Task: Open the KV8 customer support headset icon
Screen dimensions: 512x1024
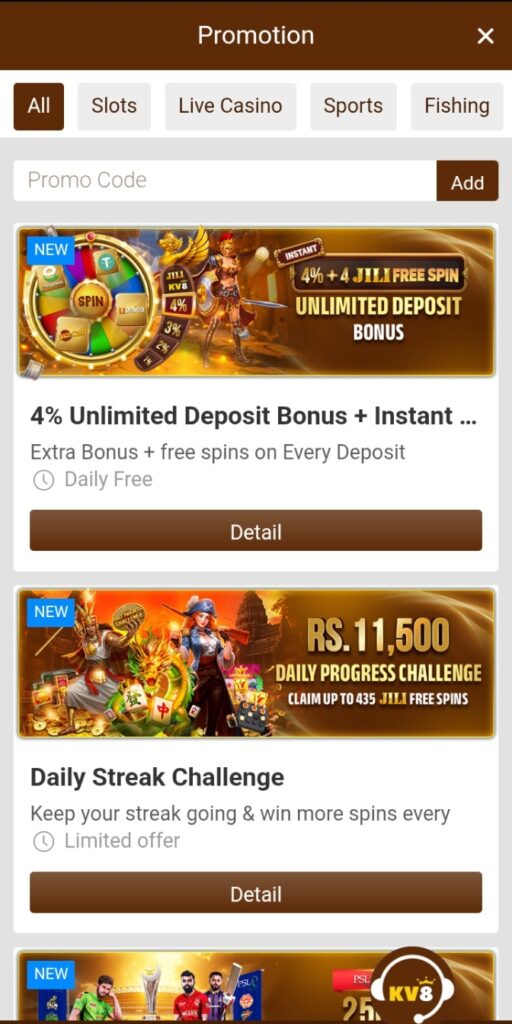Action: (x=413, y=985)
